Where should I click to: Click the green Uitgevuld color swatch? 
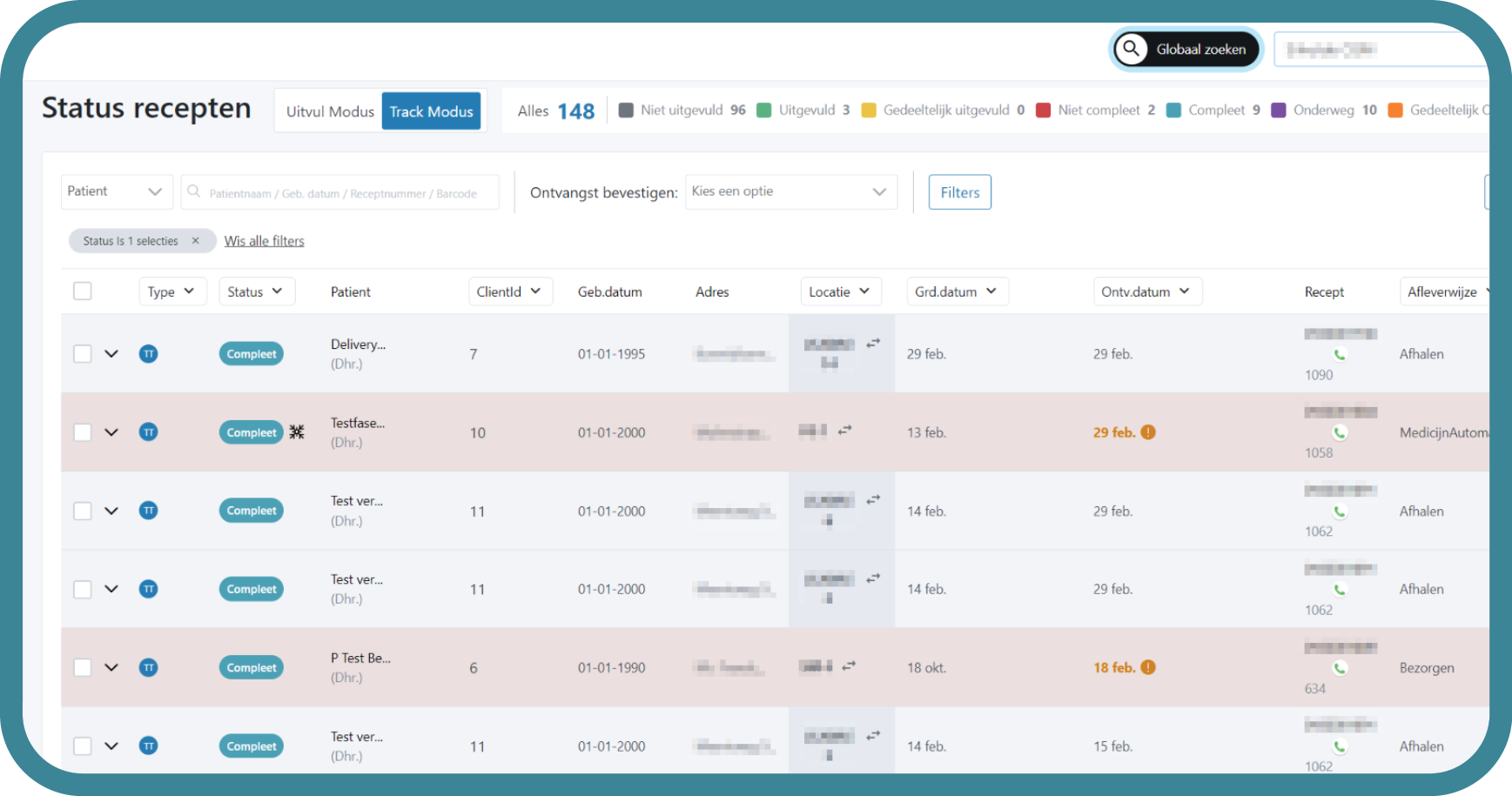tap(764, 110)
